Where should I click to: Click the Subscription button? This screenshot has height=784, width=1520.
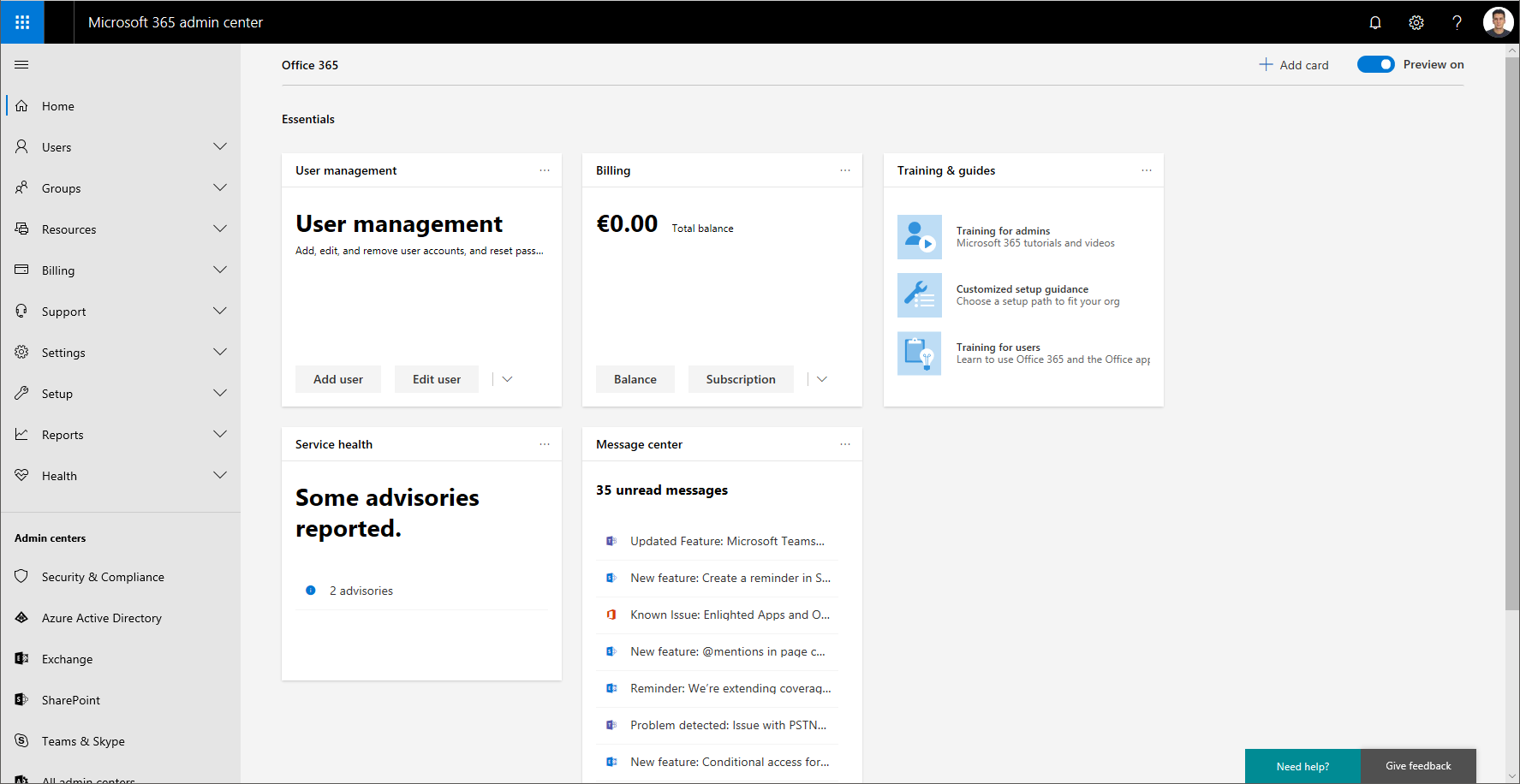click(741, 379)
